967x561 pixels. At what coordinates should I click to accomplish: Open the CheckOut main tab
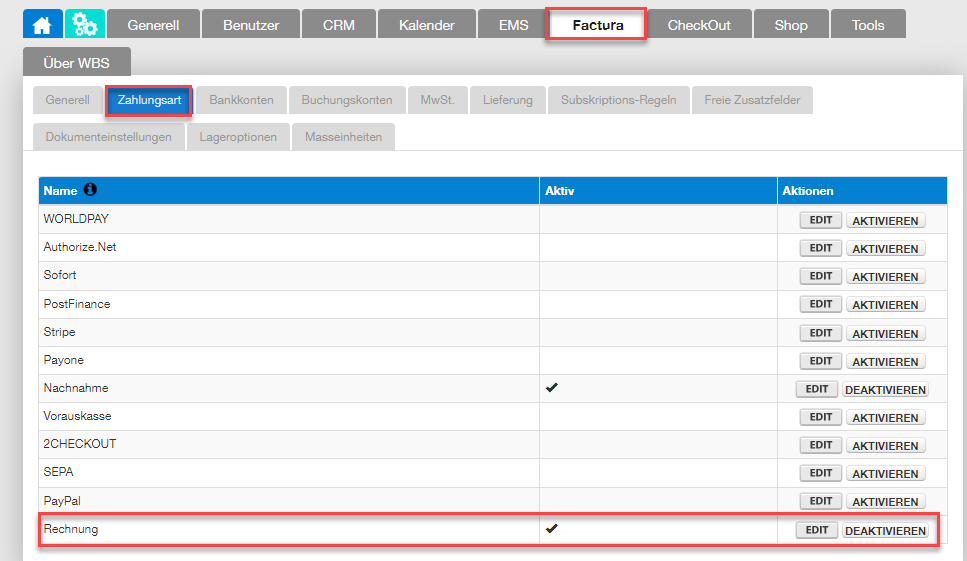point(699,25)
